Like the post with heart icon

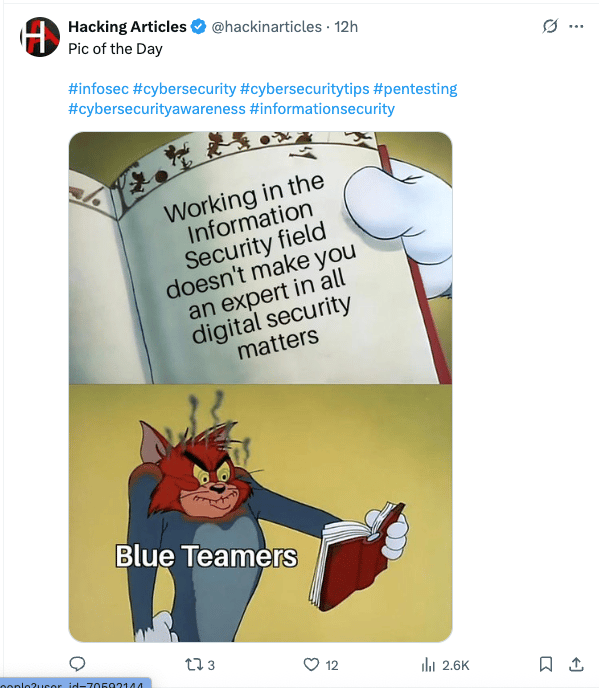pos(311,665)
